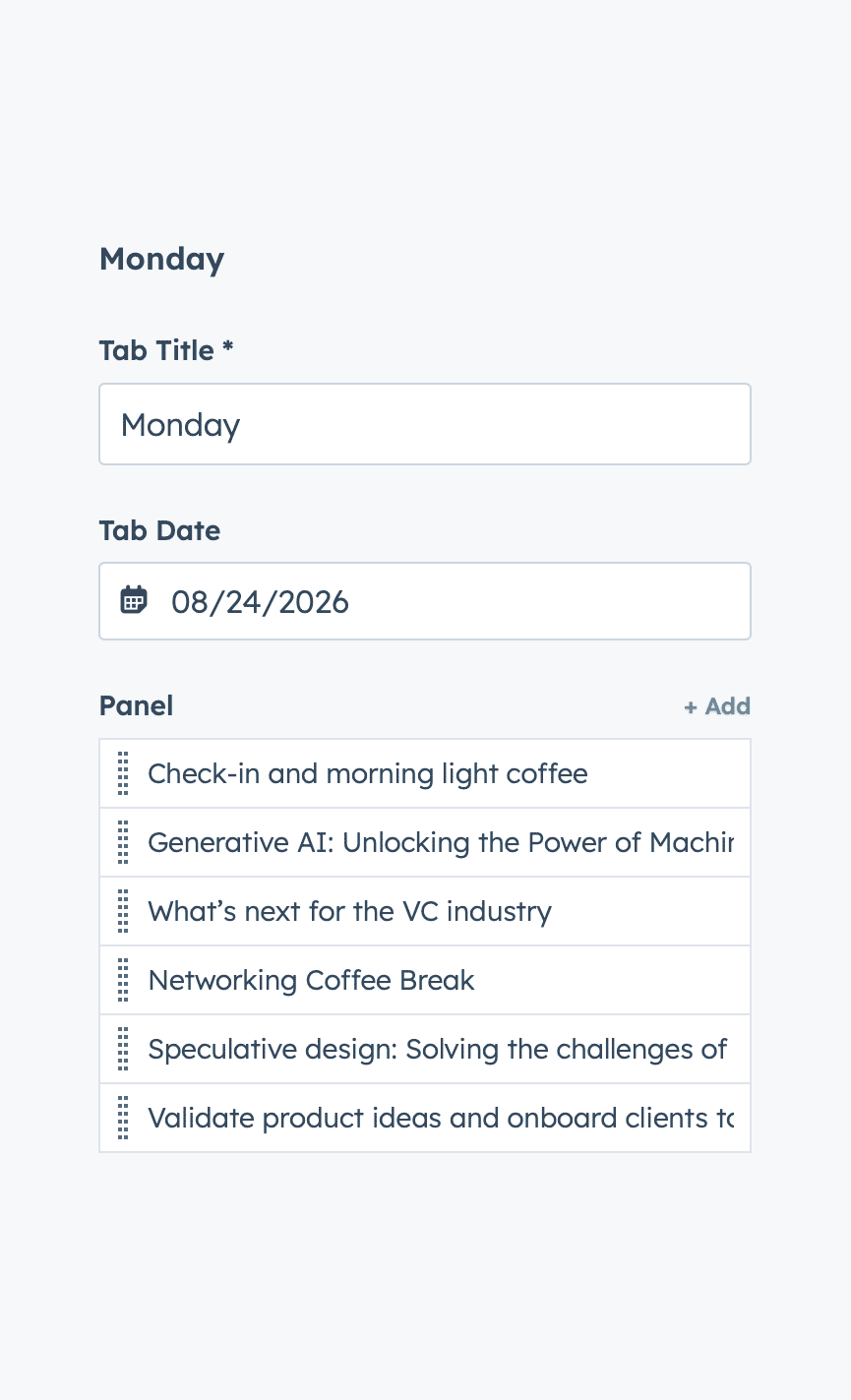This screenshot has width=851, height=1400.
Task: Click the 08/24/2026 date text field
Action: tap(443, 601)
